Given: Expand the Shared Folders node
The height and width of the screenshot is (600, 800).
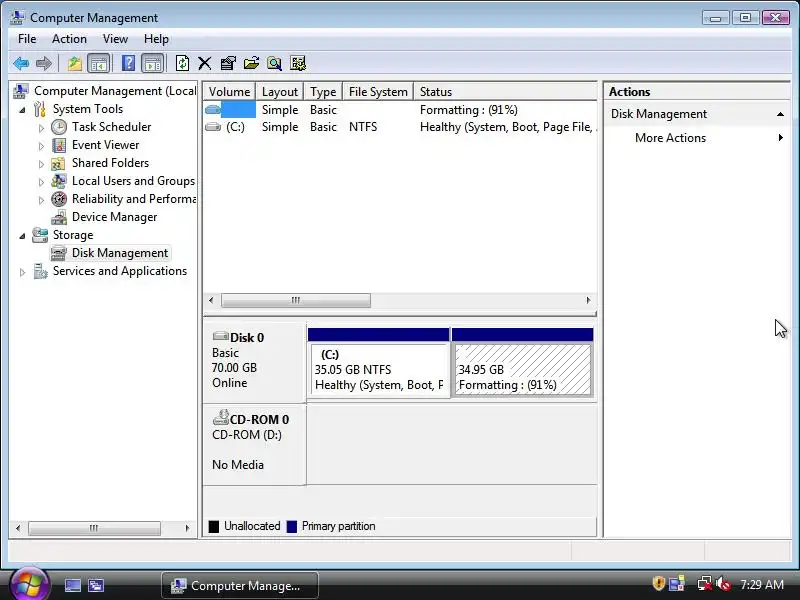Looking at the screenshot, I should coord(41,164).
